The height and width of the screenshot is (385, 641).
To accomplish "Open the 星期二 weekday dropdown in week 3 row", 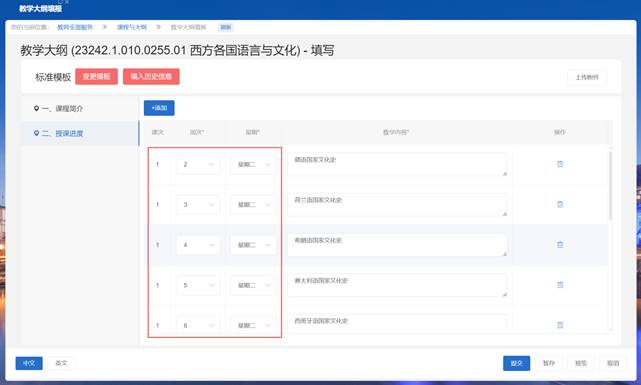I will click(253, 204).
